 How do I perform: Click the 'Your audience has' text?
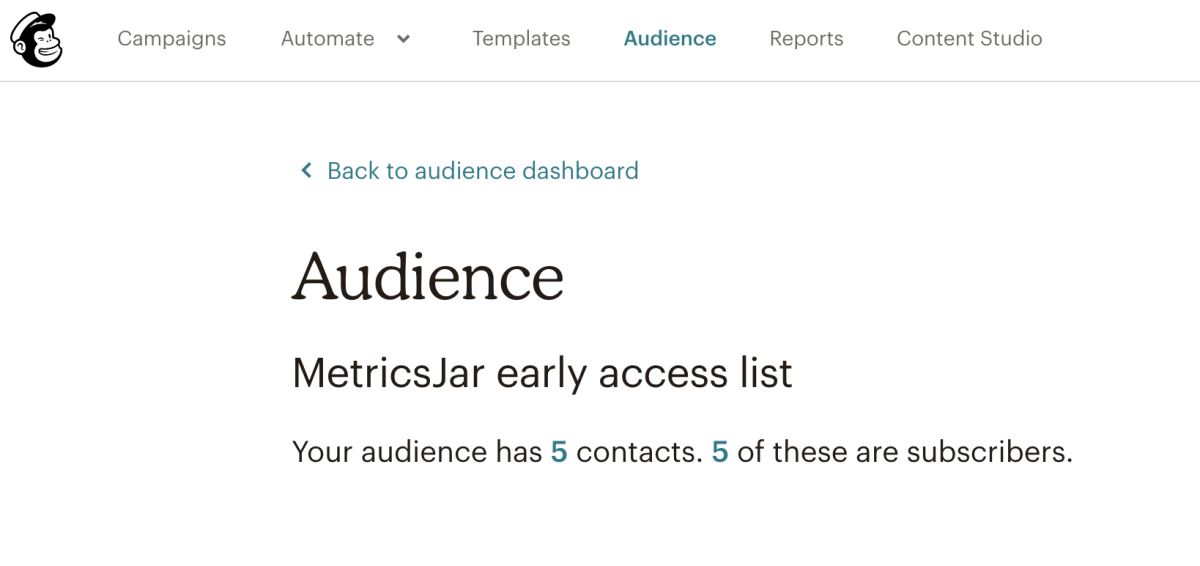coord(417,452)
